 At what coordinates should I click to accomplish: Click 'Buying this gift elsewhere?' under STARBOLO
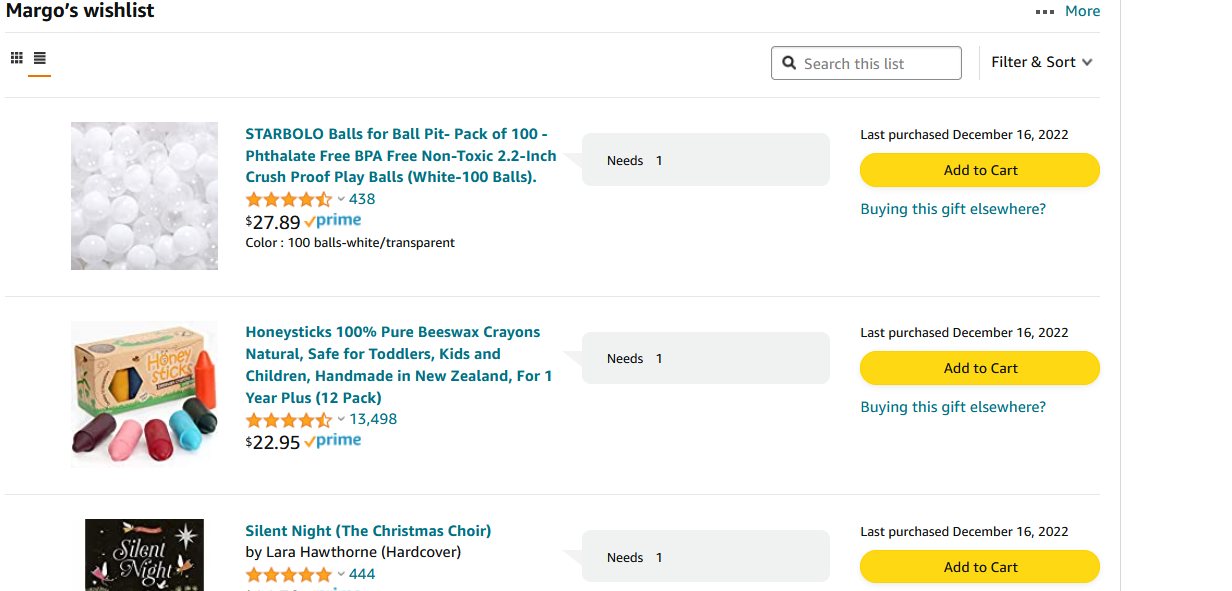953,209
